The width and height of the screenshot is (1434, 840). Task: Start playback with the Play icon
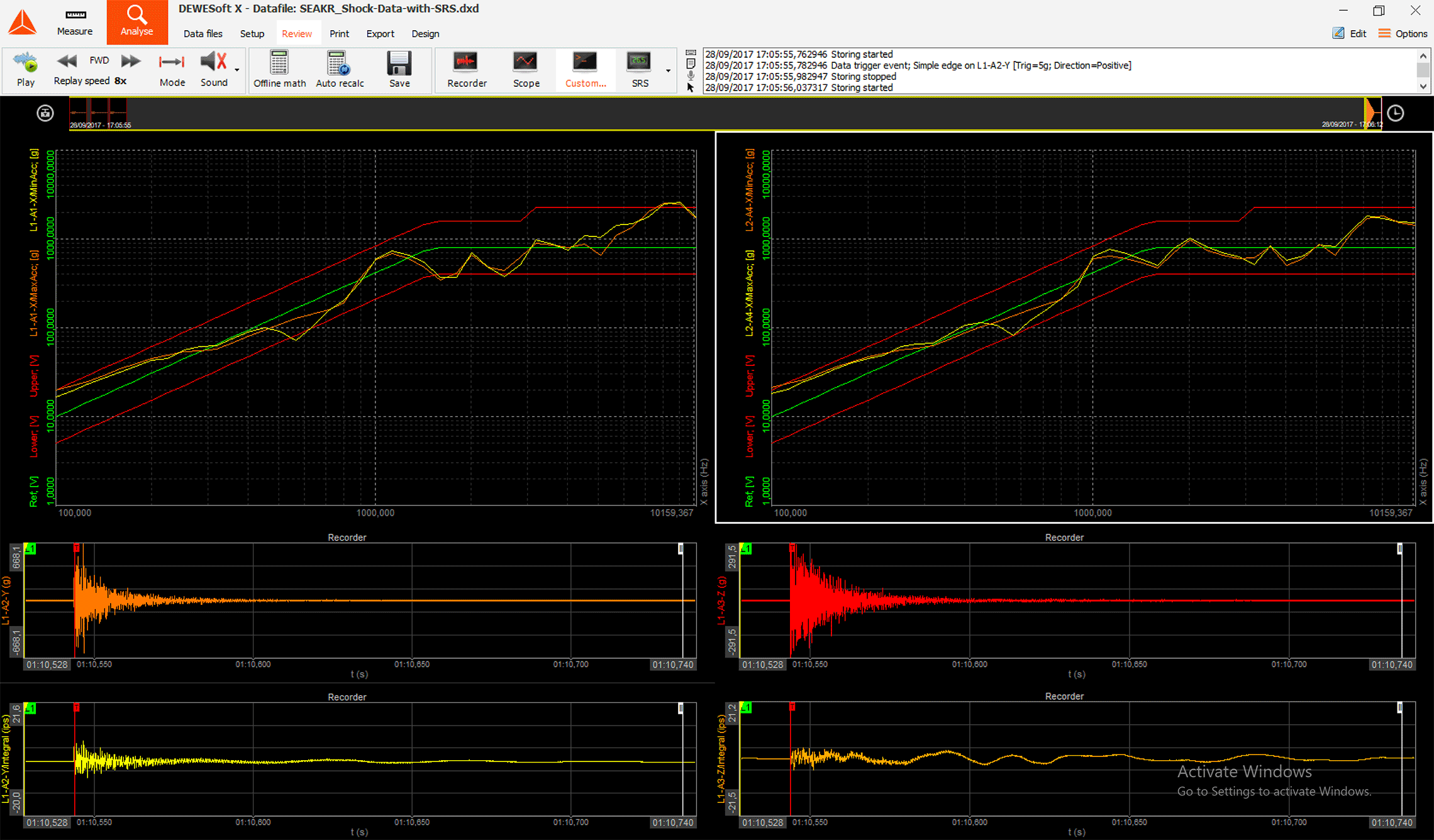(x=26, y=69)
